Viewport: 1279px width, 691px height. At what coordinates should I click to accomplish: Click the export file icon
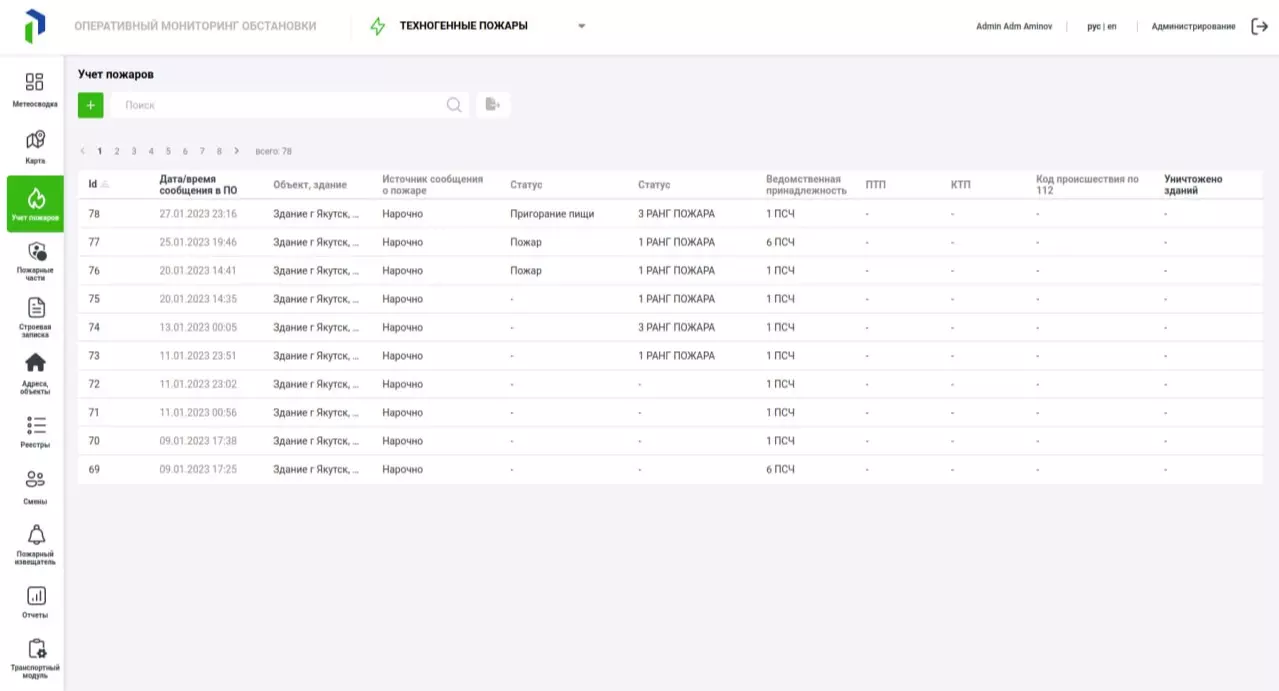pyautogui.click(x=492, y=105)
